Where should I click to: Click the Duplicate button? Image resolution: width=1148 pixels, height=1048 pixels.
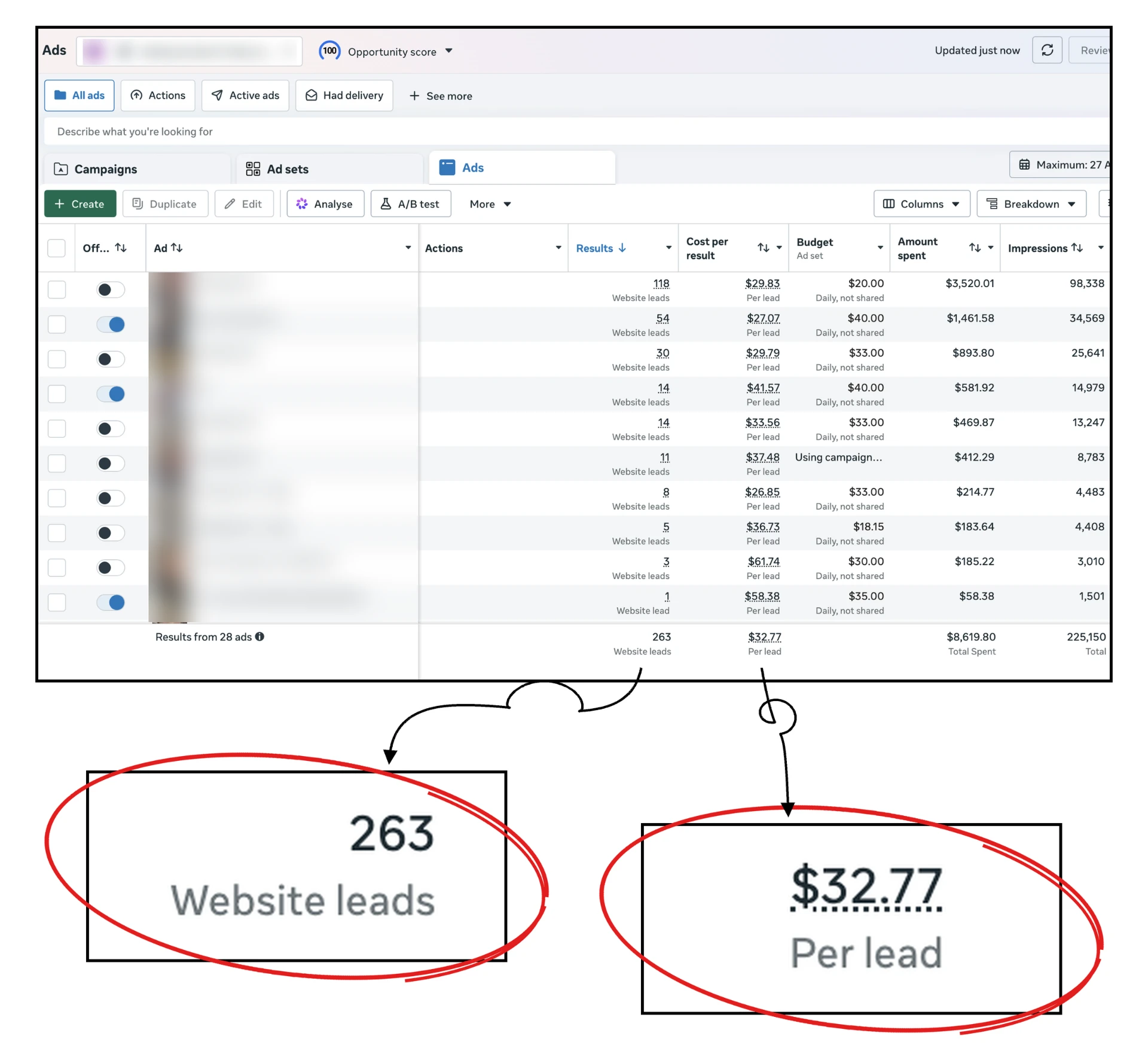[165, 204]
